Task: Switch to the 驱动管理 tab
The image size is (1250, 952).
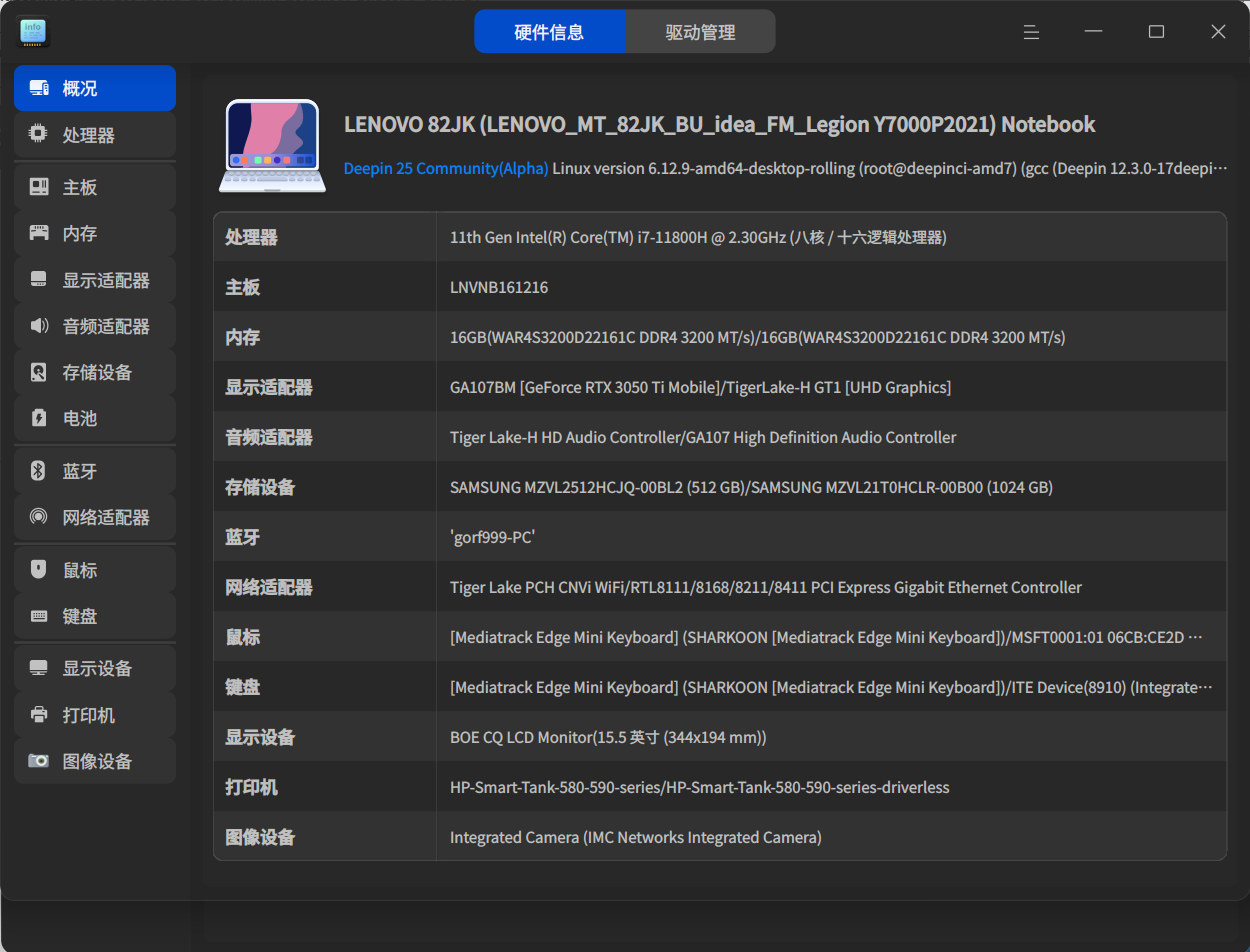Action: (x=700, y=32)
